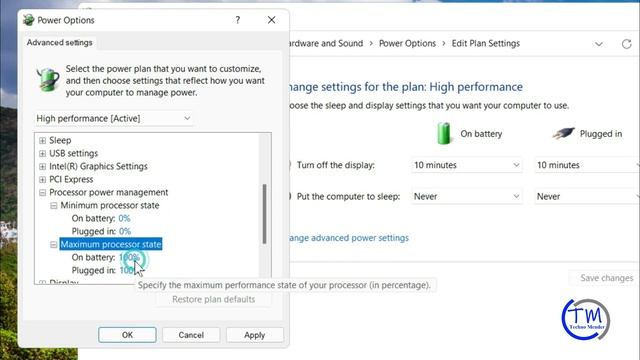Viewport: 640px width, 360px height.
Task: Click the minimum state Plugged in 0% value
Action: click(x=125, y=231)
